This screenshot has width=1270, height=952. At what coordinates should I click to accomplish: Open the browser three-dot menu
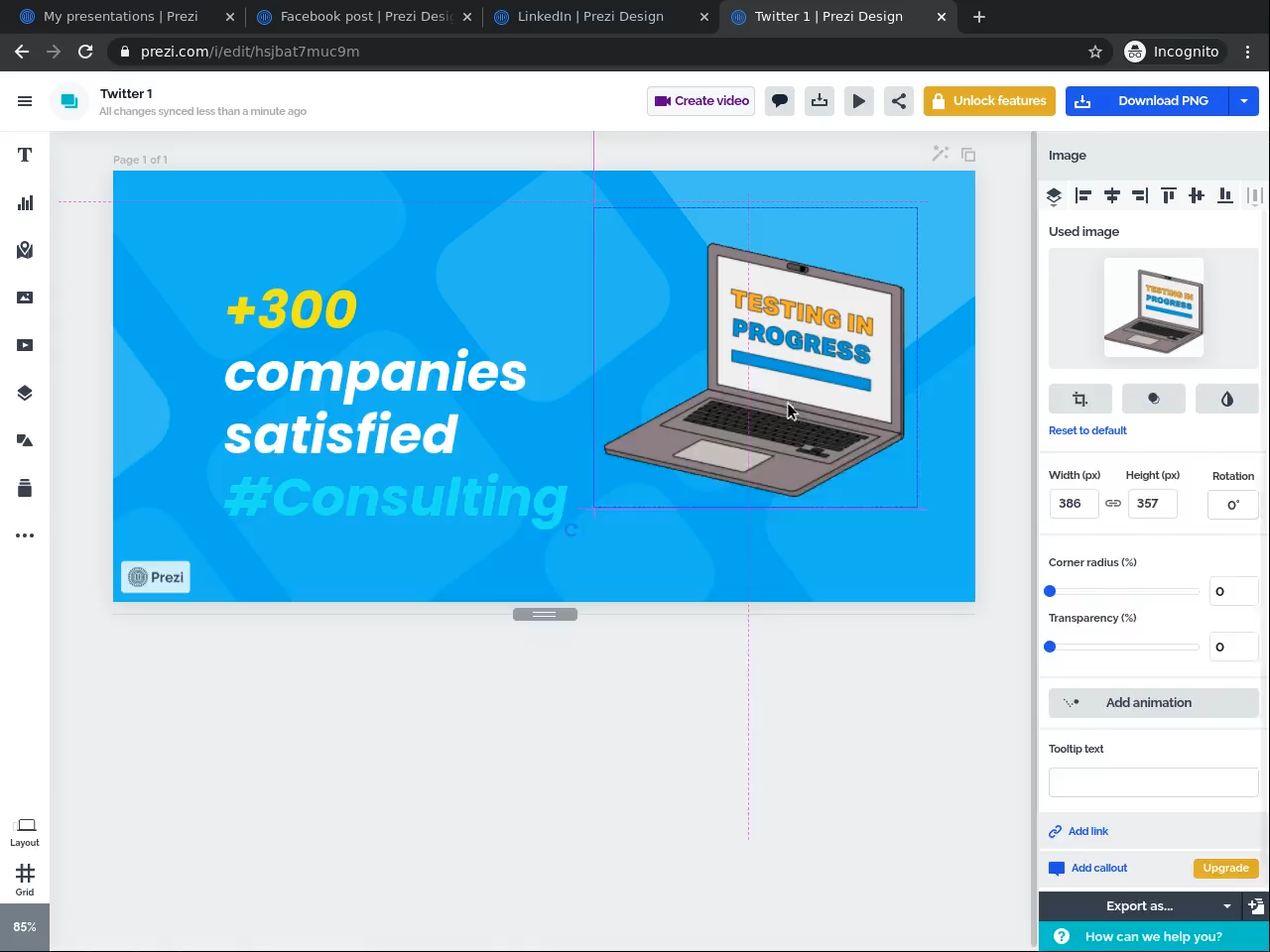click(1248, 52)
